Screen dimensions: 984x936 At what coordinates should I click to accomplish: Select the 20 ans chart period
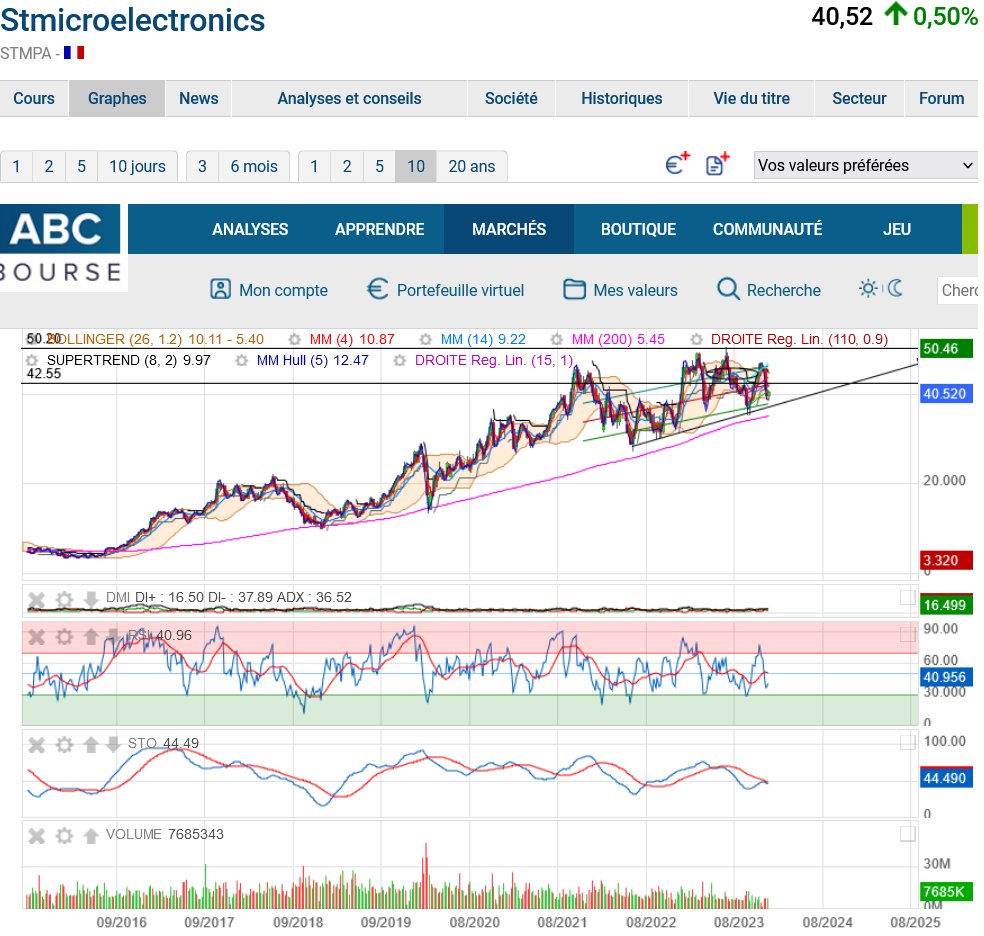tap(471, 166)
